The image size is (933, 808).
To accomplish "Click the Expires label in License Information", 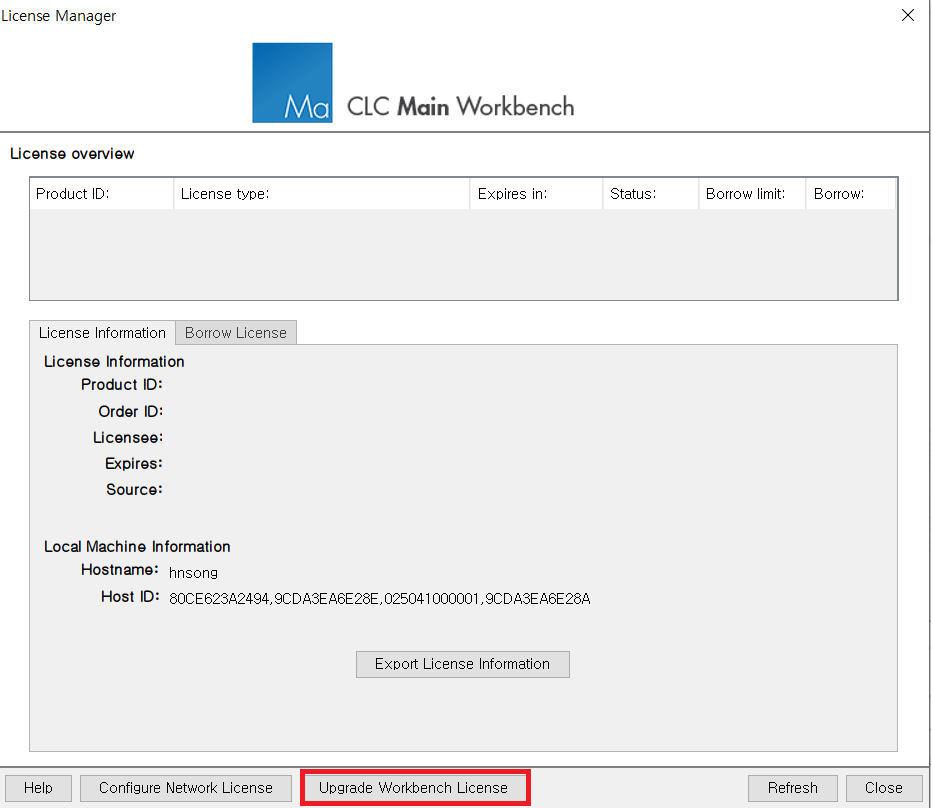I will coord(133,463).
